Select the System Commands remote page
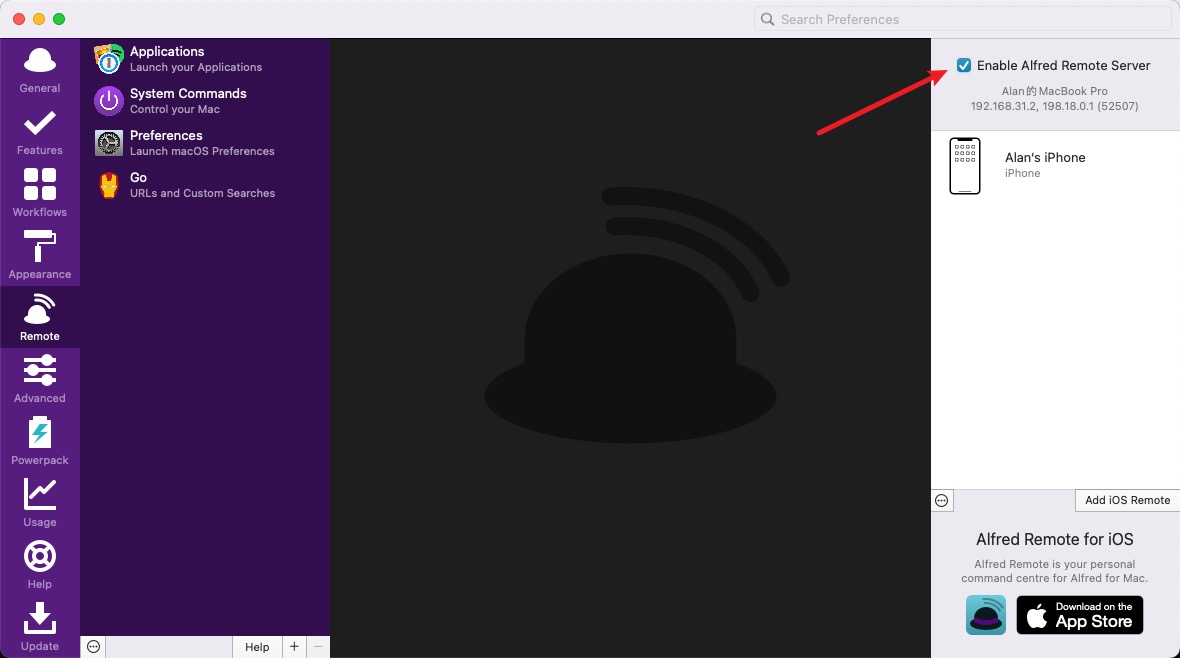This screenshot has height=658, width=1180. point(205,101)
